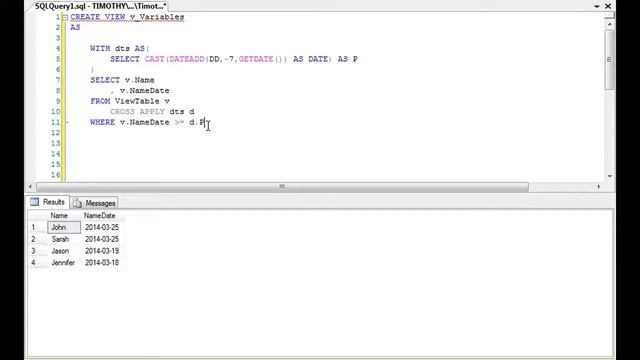Viewport: 640px width, 360px height.
Task: Select the SQLQuery1.sql document tab
Action: tap(100, 6)
